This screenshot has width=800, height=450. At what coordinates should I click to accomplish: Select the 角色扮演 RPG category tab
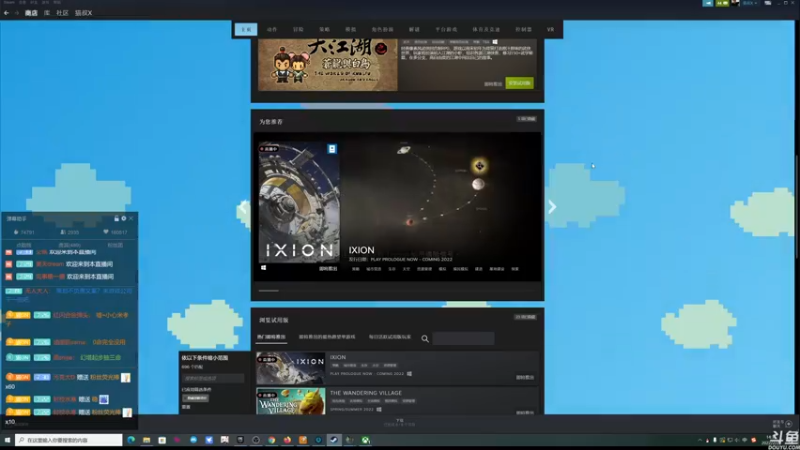(x=382, y=30)
